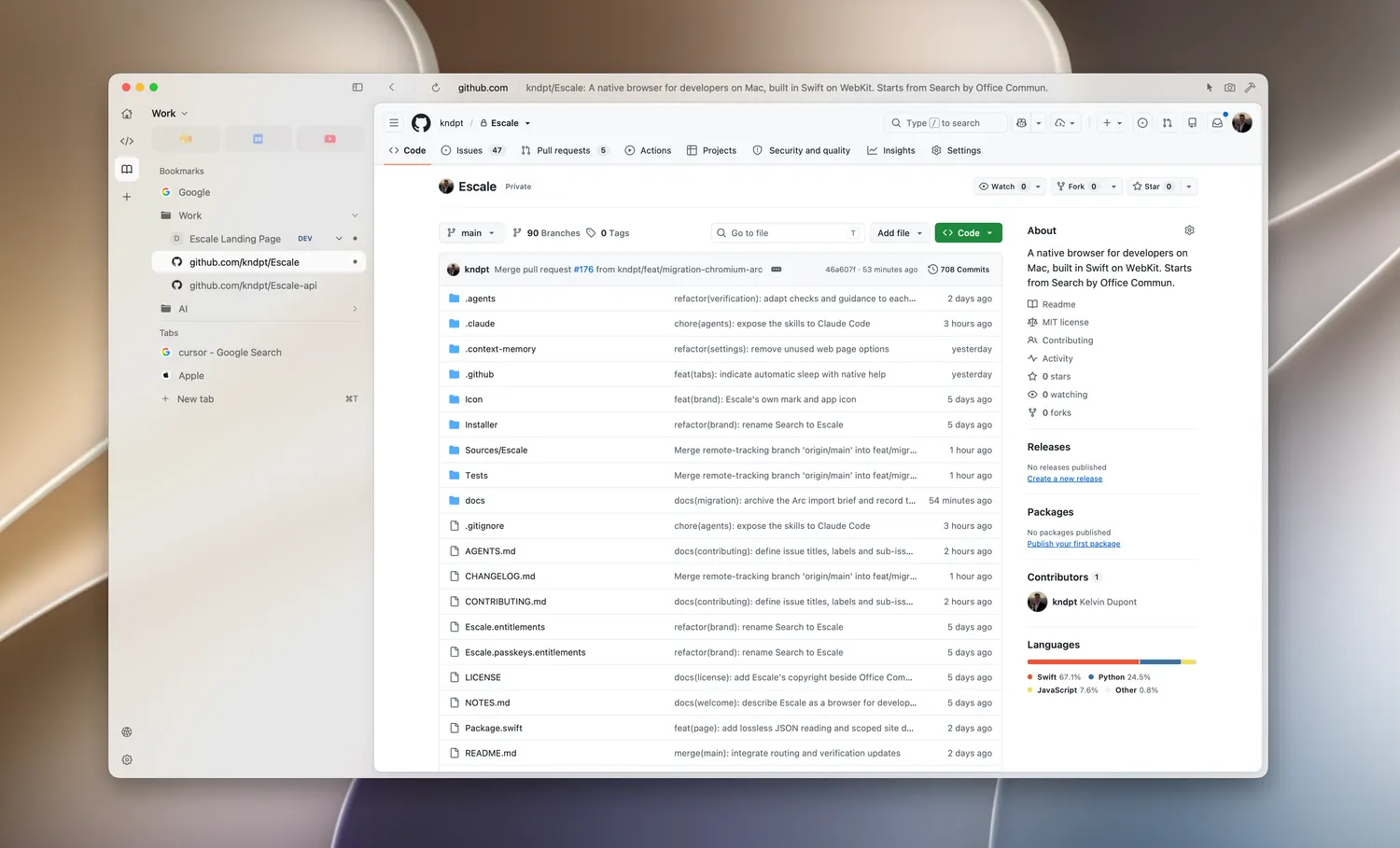Image resolution: width=1400 pixels, height=848 pixels.
Task: Collapse the Work bookmarks folder
Action: click(355, 215)
